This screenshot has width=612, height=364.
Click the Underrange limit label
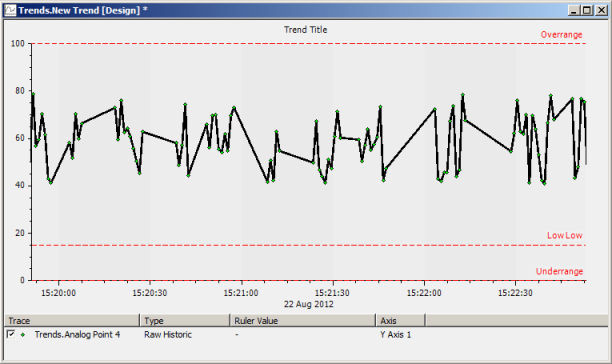(x=559, y=272)
